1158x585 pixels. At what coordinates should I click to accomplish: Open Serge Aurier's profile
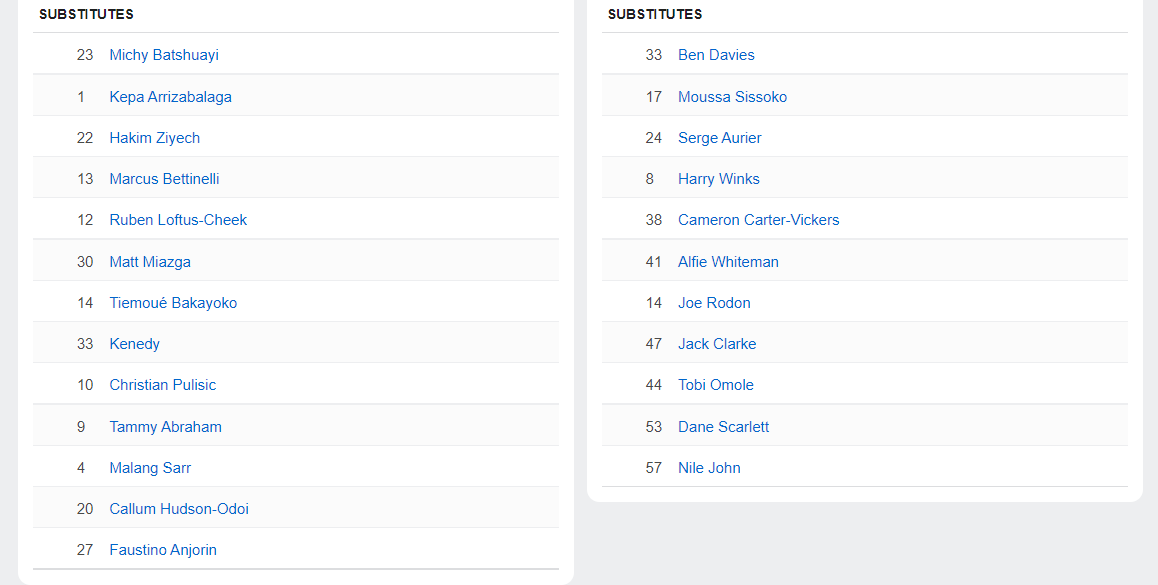coord(719,138)
